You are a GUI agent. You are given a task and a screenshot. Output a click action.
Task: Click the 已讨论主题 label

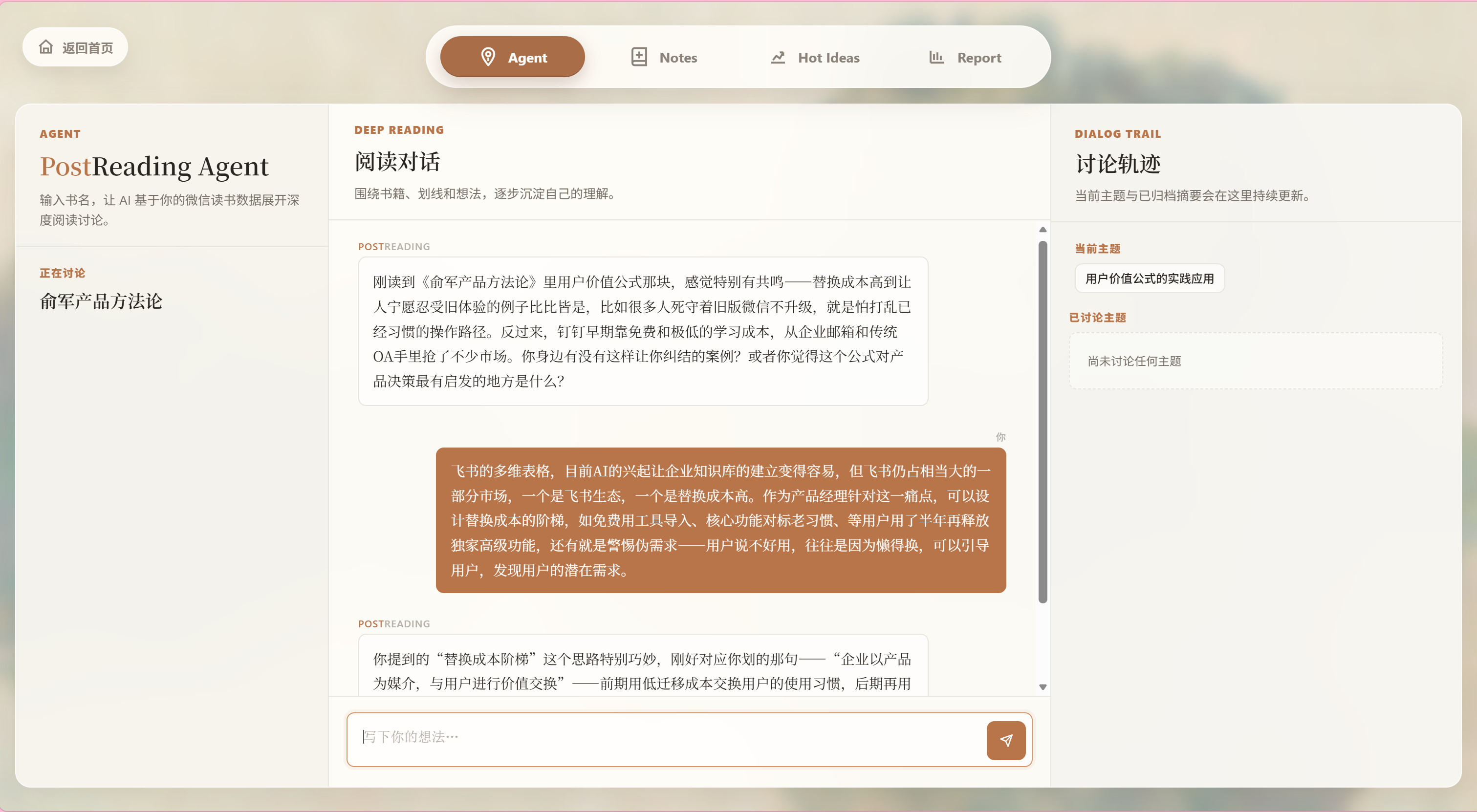[x=1097, y=317]
